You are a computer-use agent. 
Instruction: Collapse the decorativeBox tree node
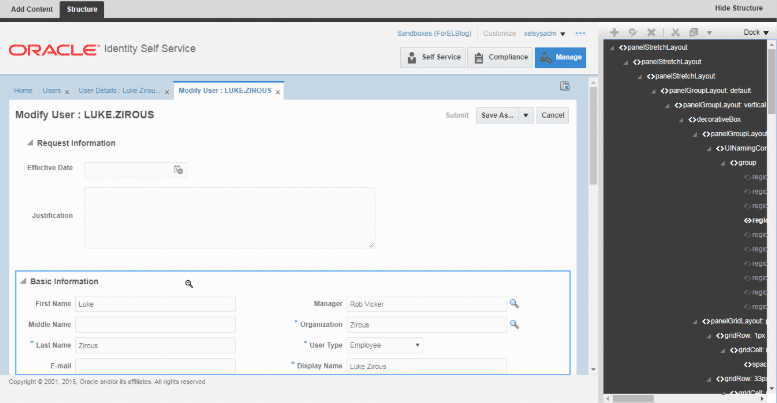point(681,119)
